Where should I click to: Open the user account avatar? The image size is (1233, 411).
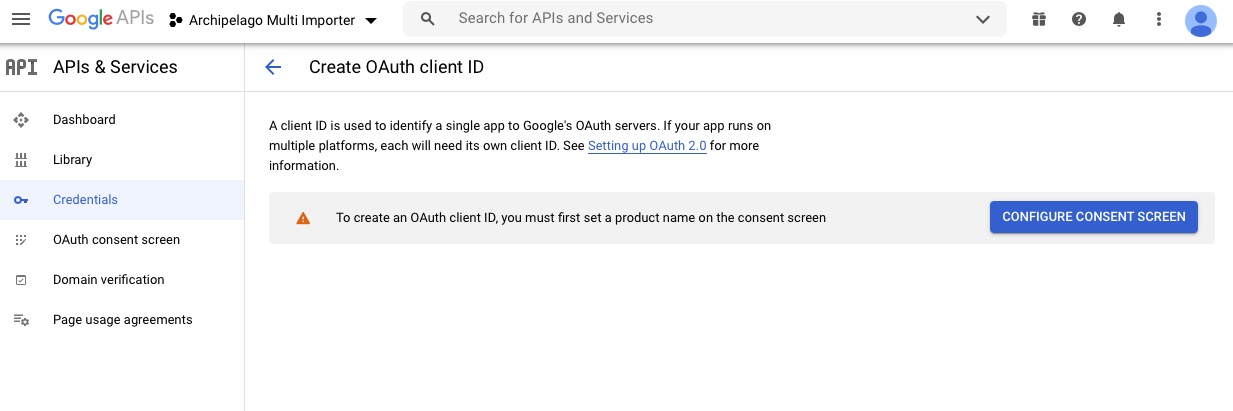point(1200,19)
